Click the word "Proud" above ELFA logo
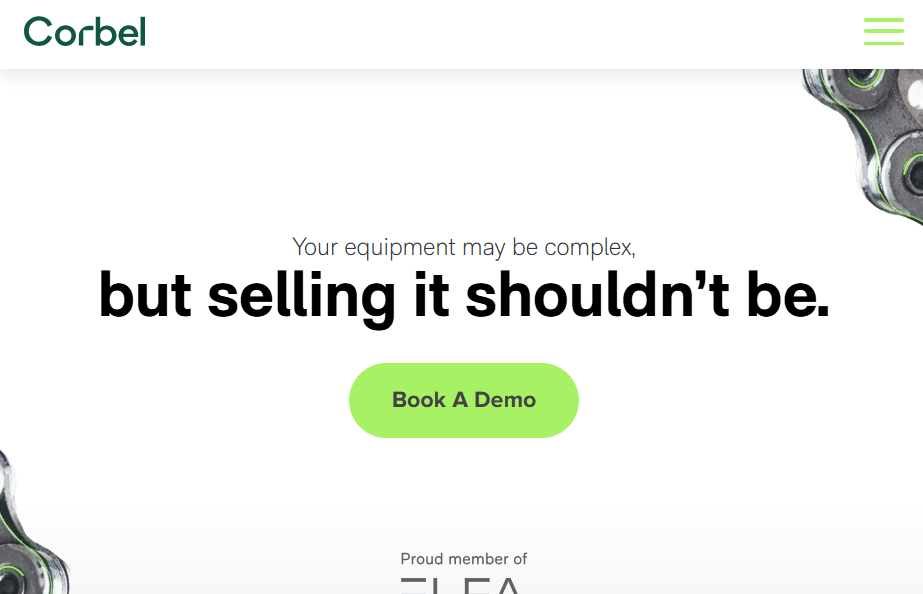 pos(422,559)
